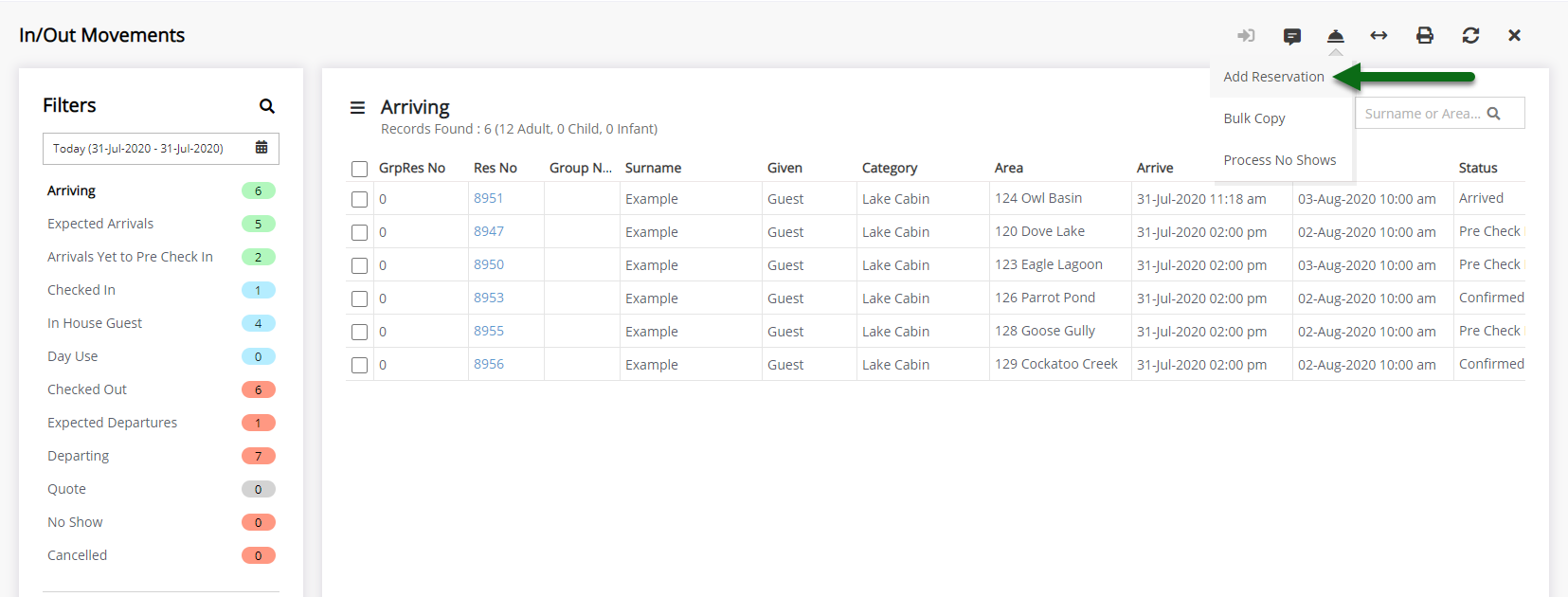Viewport: 1568px width, 597px height.
Task: Open reservation number 8951 link
Action: coord(489,198)
